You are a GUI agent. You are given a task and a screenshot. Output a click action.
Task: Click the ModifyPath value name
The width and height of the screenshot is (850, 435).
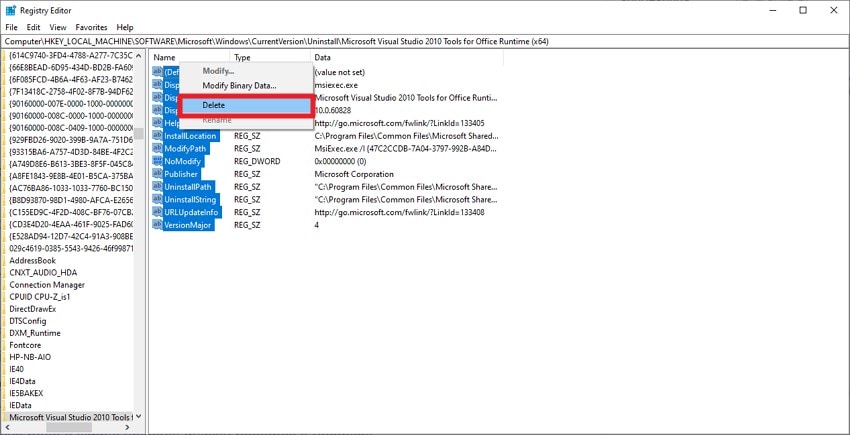point(185,149)
